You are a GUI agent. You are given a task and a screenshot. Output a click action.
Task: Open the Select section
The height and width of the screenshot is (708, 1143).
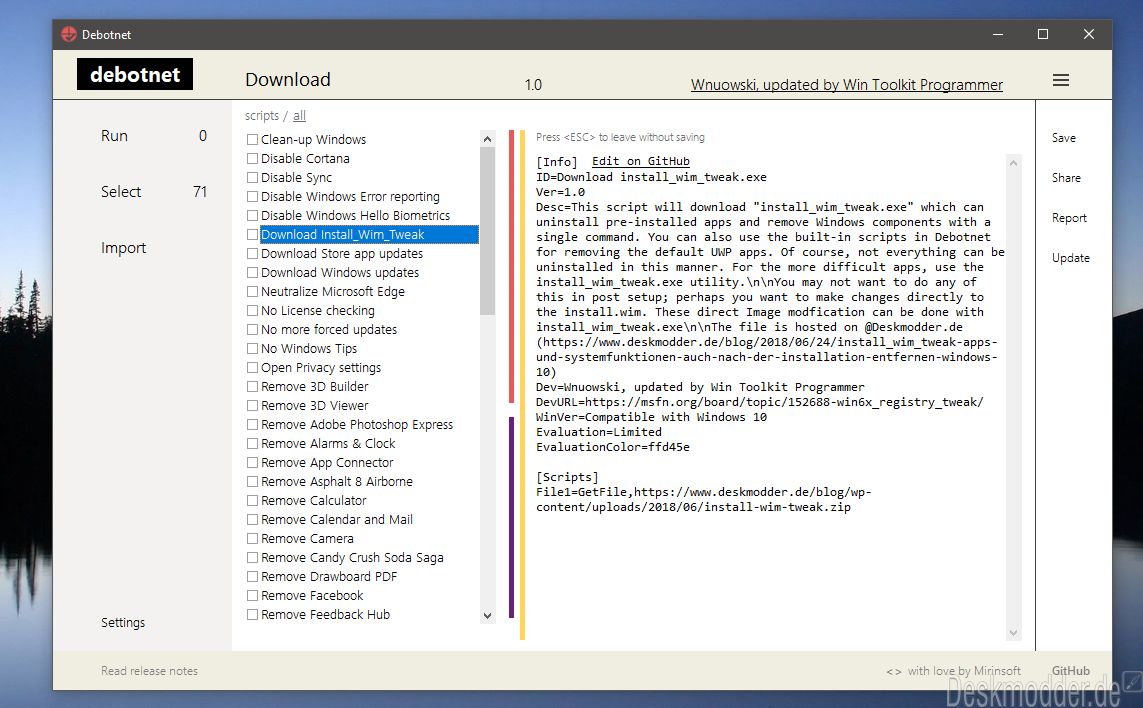coord(121,192)
